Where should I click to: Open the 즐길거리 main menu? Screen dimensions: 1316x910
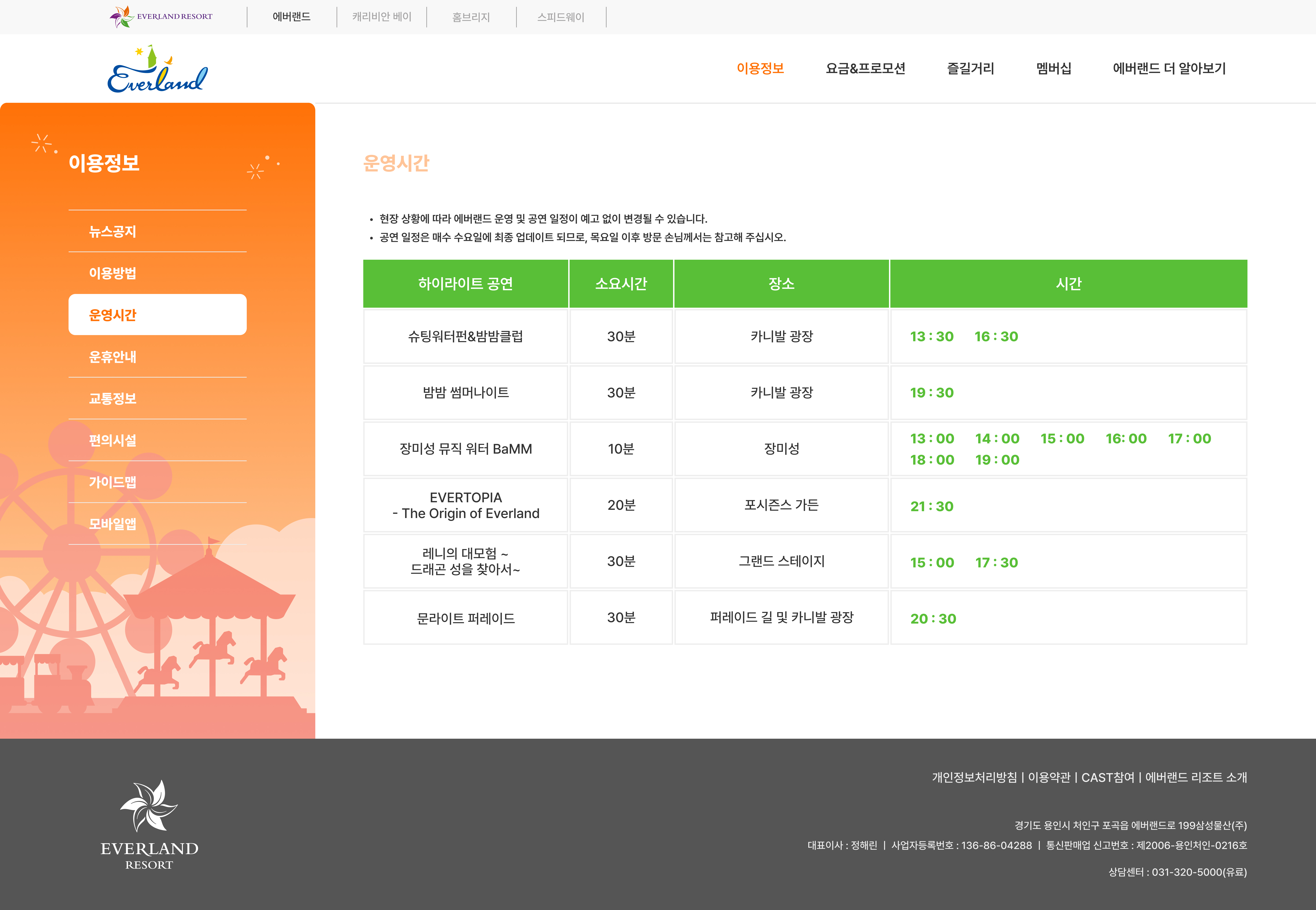tap(971, 68)
